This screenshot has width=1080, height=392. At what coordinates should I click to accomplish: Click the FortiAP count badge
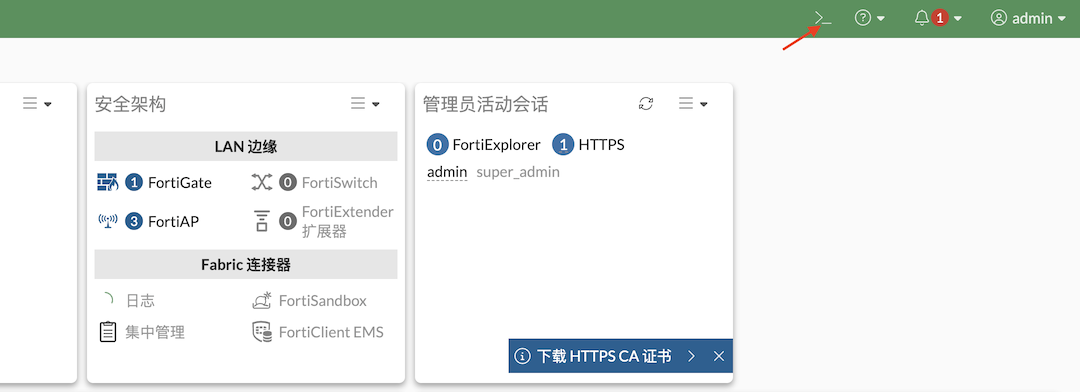[134, 221]
